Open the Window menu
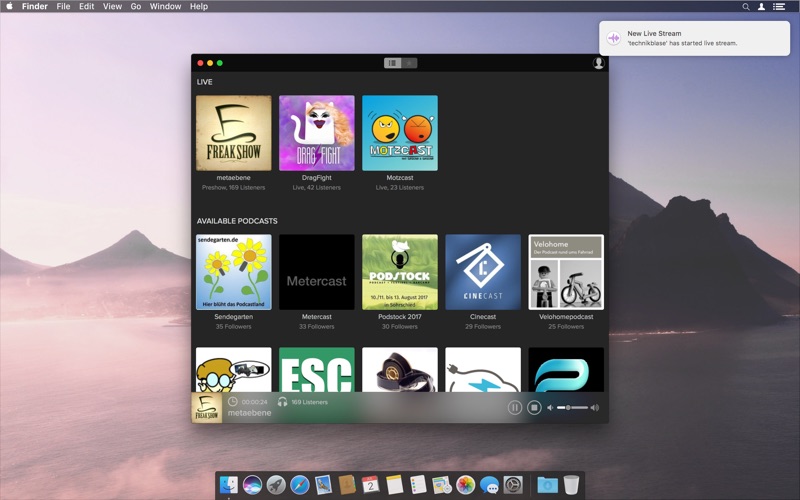This screenshot has width=800, height=500. point(165,6)
